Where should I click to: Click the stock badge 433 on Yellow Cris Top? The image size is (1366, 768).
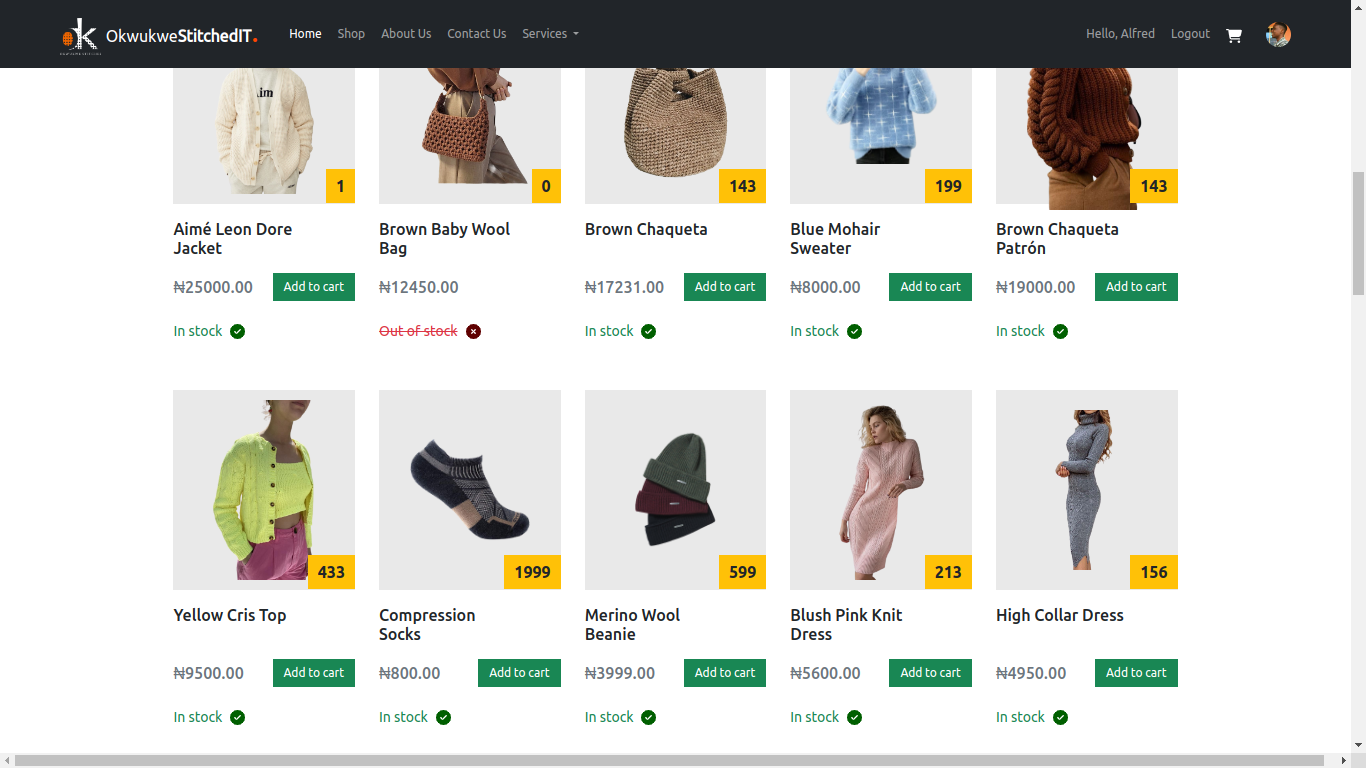(x=331, y=572)
